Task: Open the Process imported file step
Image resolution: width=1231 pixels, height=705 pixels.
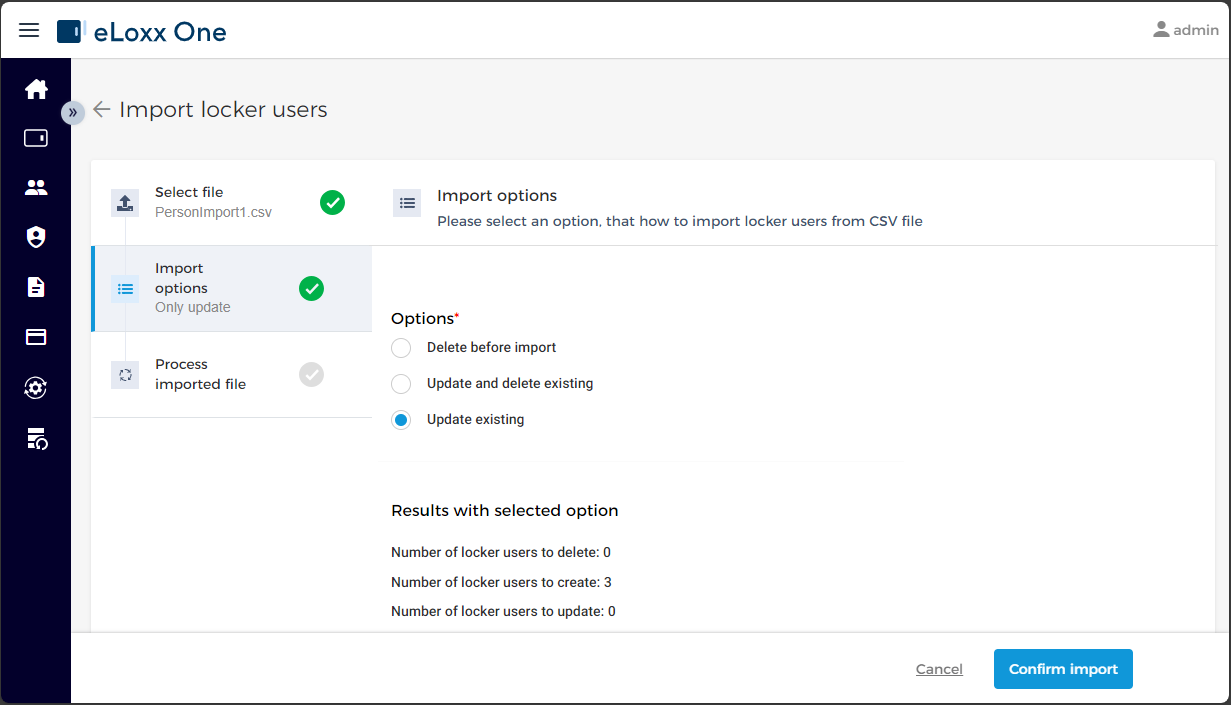Action: pos(231,375)
